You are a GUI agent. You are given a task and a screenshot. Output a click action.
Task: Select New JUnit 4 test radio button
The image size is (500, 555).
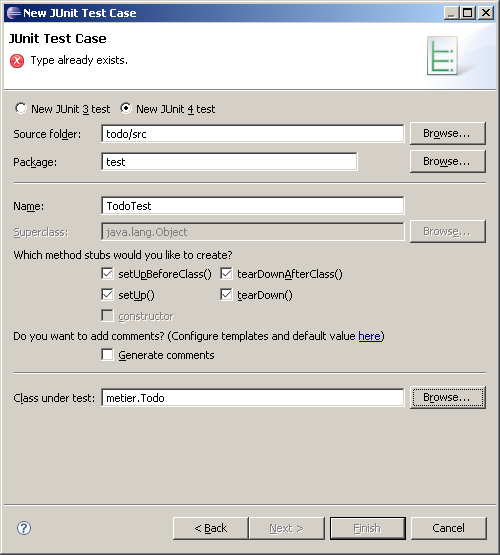coord(126,108)
